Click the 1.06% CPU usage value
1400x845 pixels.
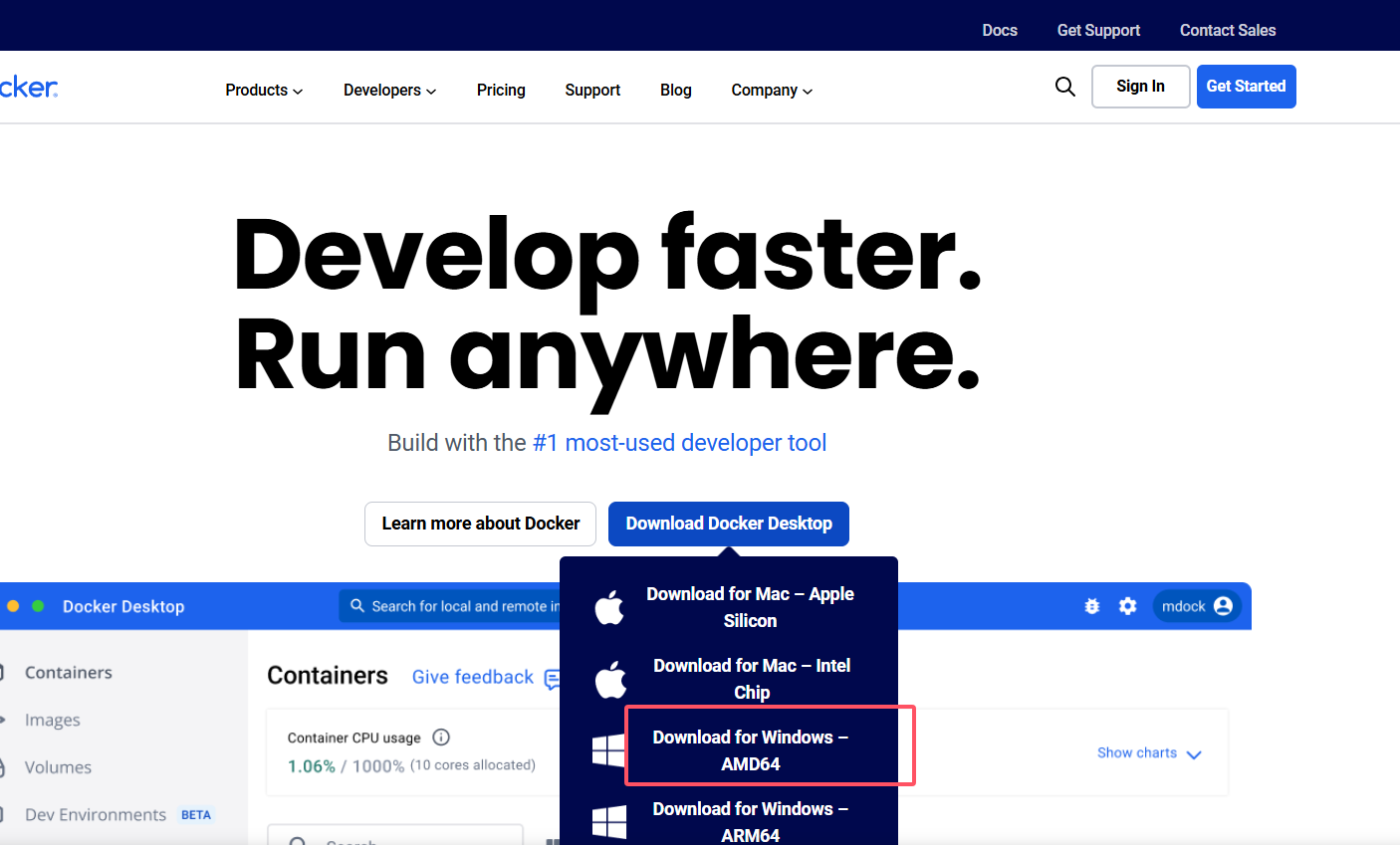click(x=312, y=766)
